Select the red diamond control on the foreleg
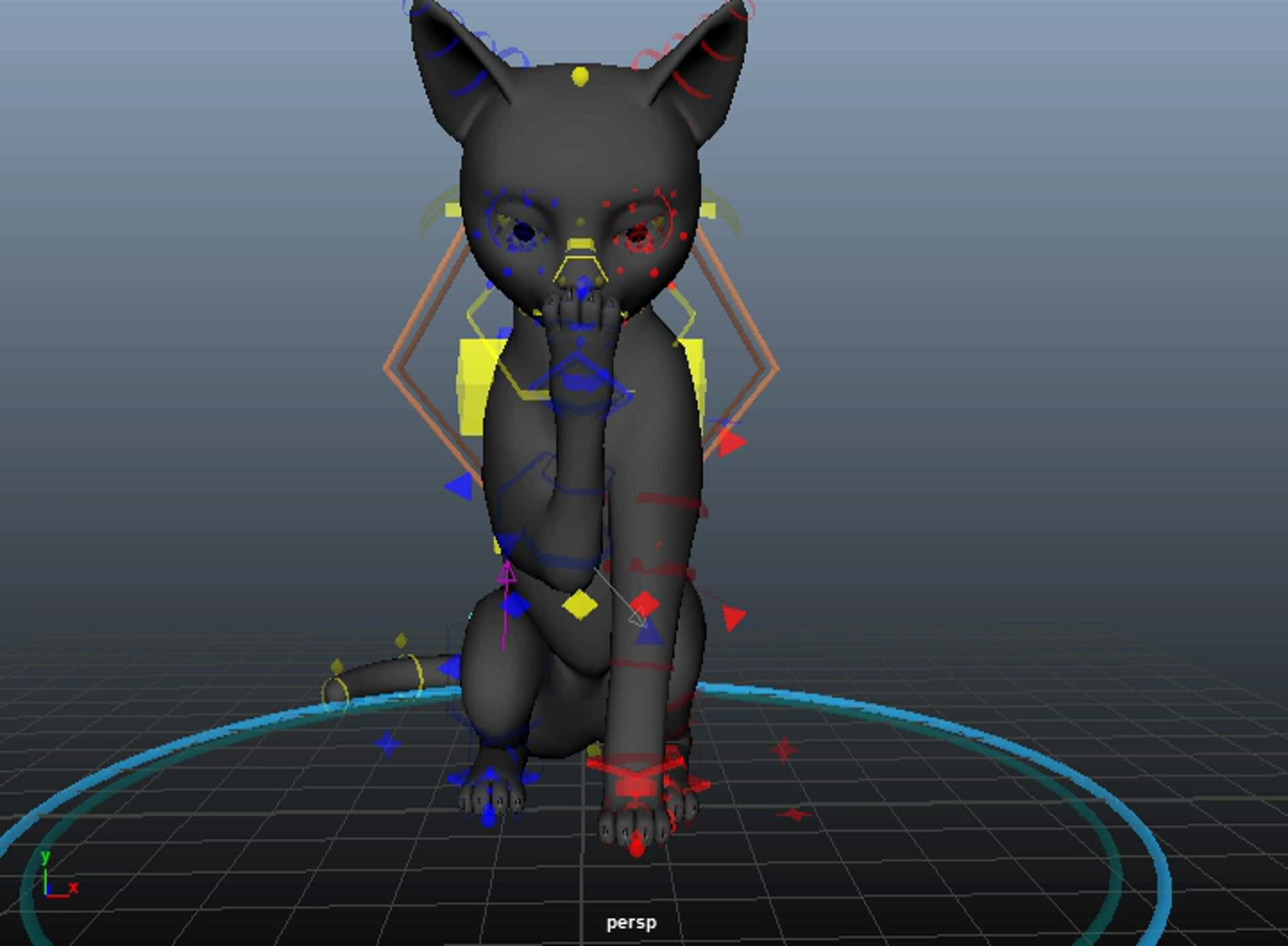1288x946 pixels. 645,604
